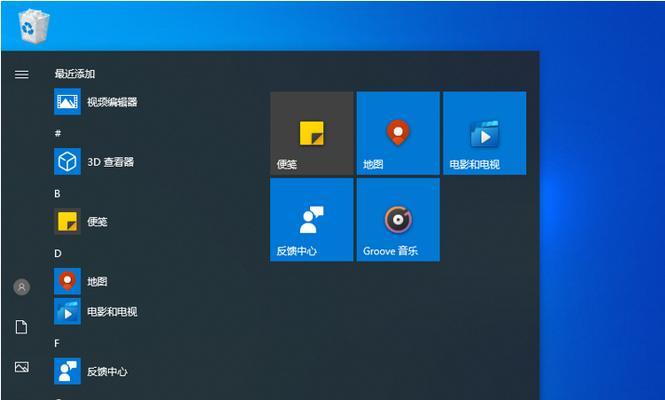Click the 便笺 sticky note icon in list
The image size is (665, 400).
(67, 221)
